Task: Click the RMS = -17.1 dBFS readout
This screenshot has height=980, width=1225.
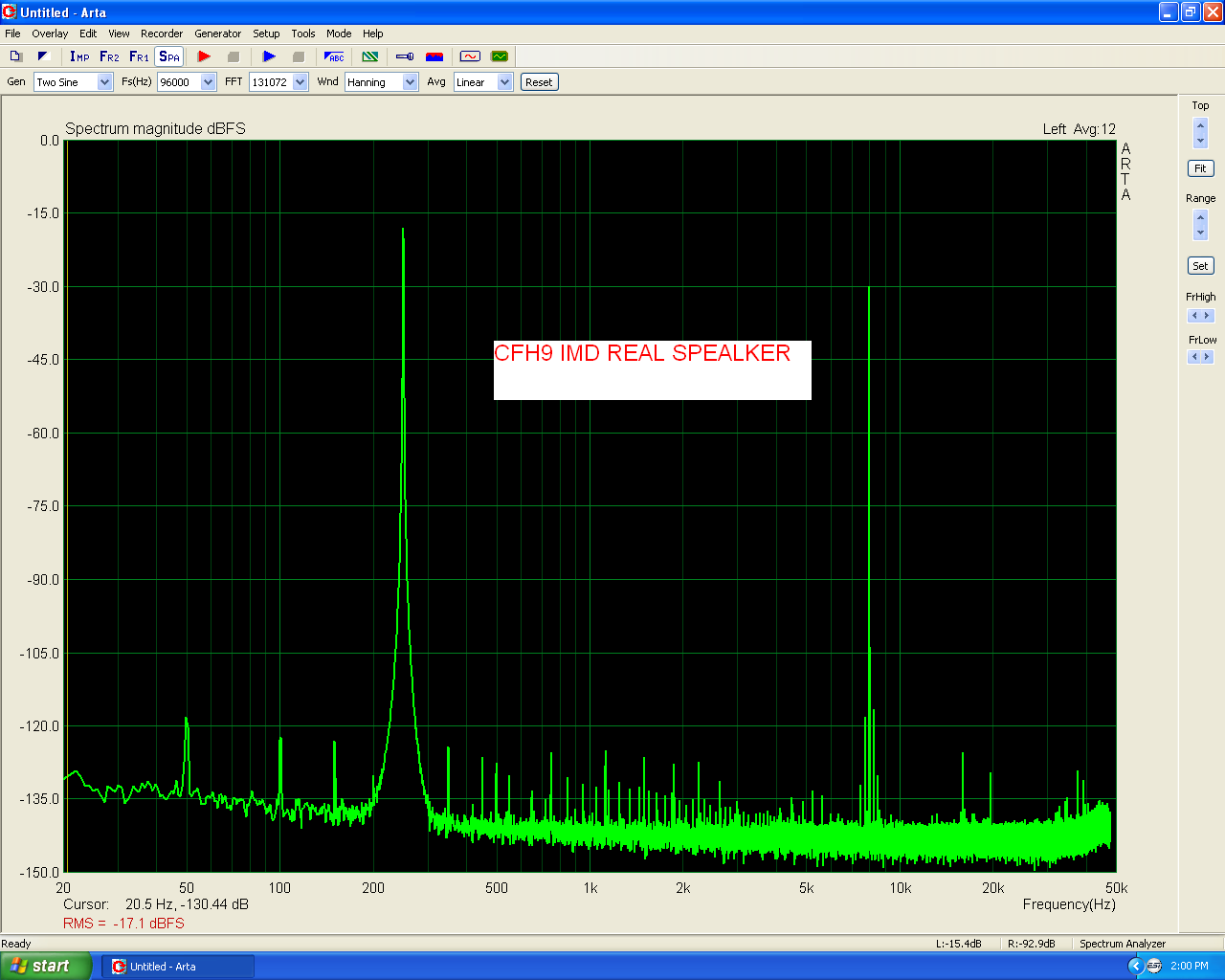Action: (123, 924)
